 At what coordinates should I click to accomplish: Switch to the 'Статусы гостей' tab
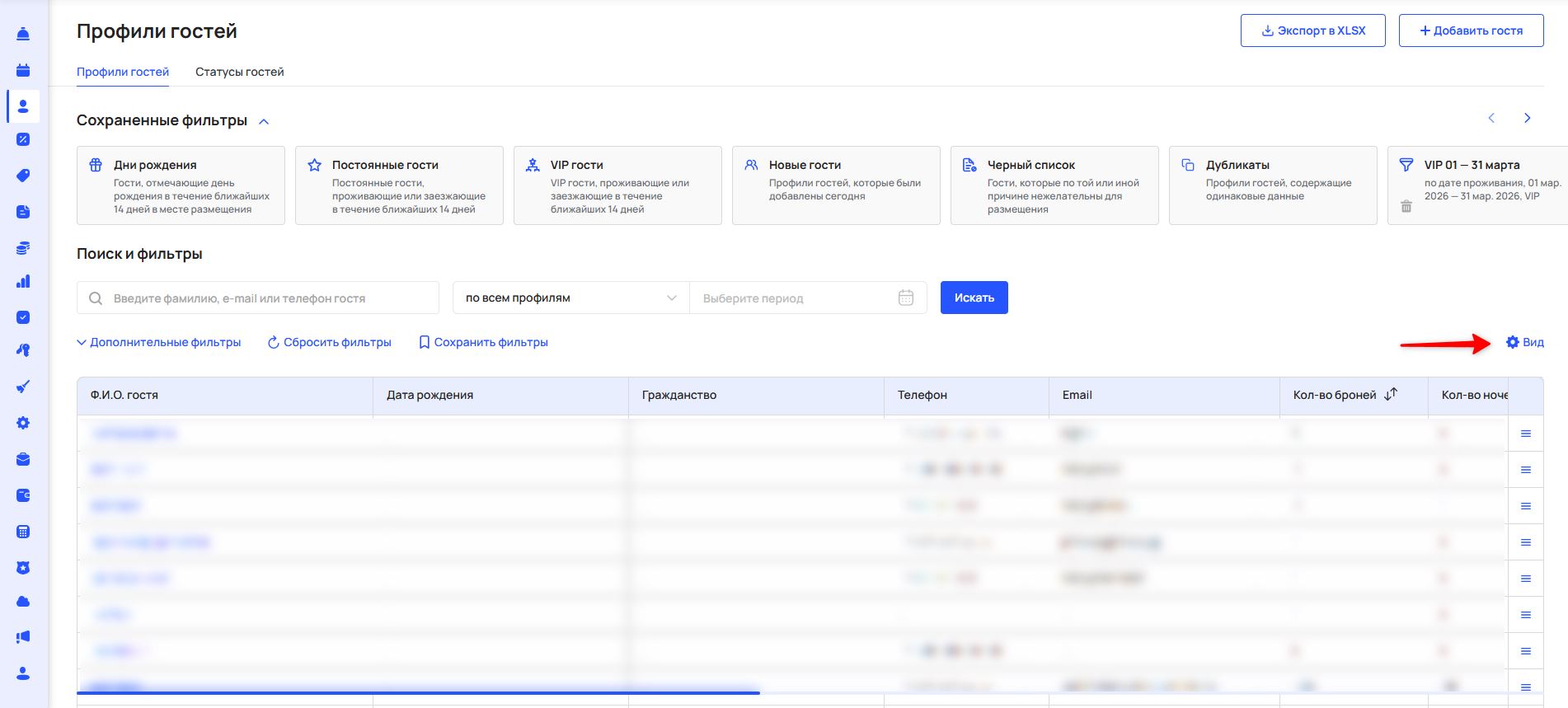[x=239, y=72]
